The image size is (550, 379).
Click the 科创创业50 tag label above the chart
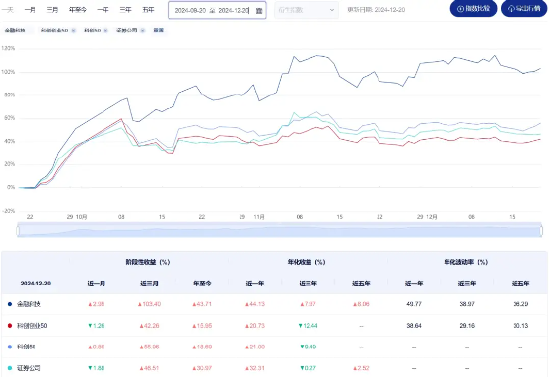[x=54, y=31]
